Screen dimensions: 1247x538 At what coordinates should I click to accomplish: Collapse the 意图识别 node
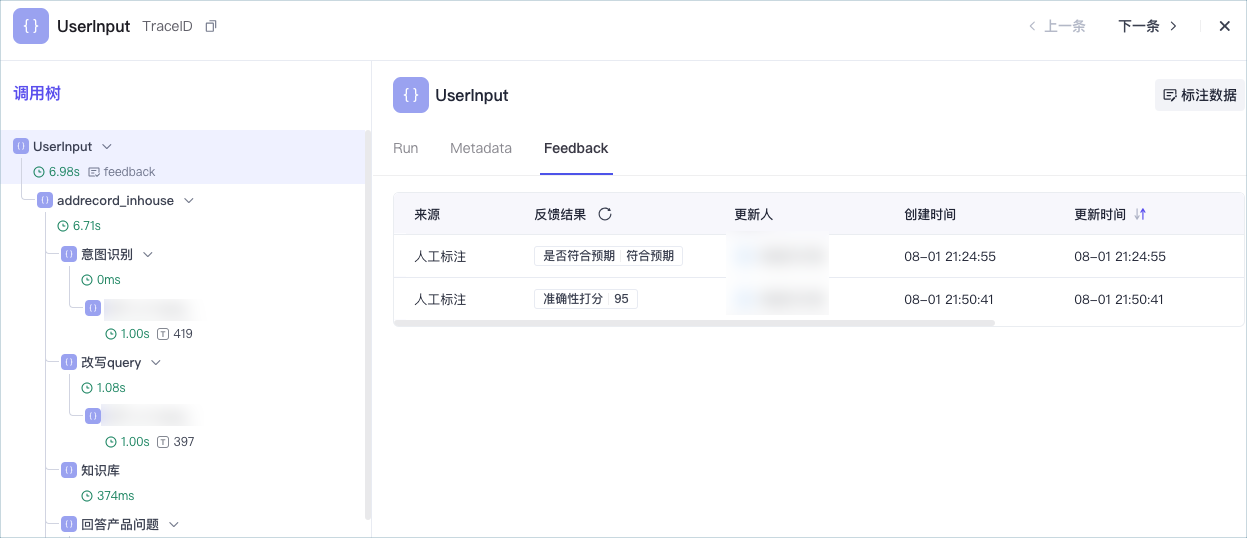click(x=147, y=255)
